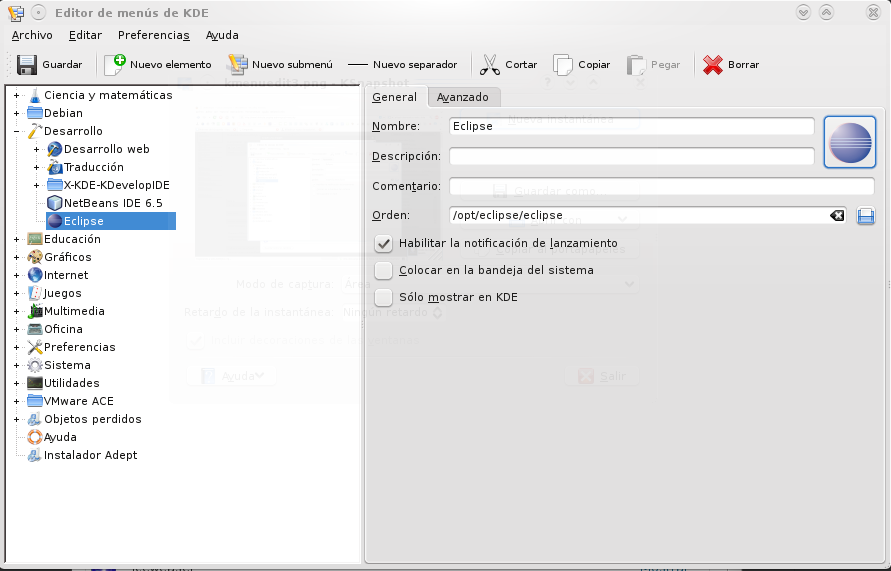Image resolution: width=891 pixels, height=571 pixels.
Task: Click the Traducción icon in the tree
Action: [x=55, y=168]
